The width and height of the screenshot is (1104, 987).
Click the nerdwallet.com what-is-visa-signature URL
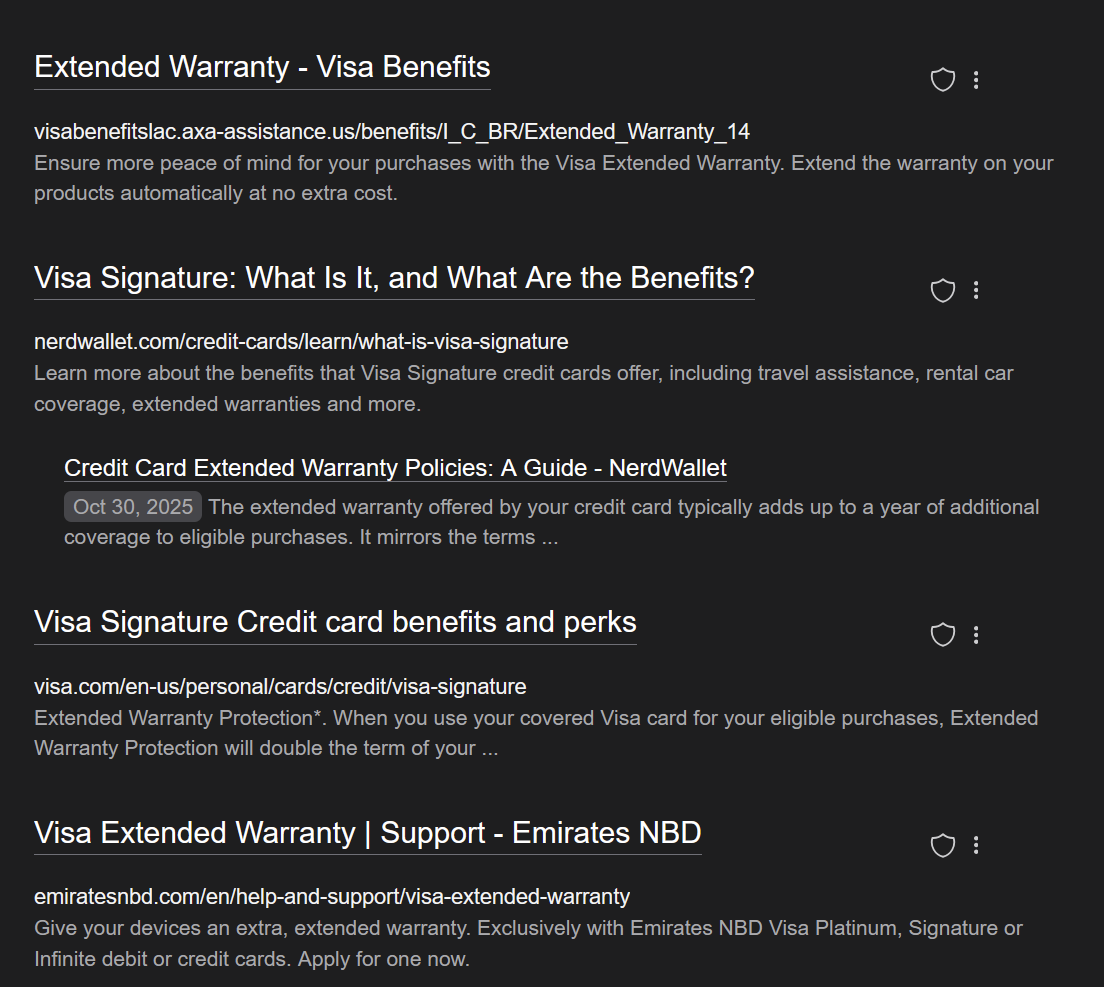(x=301, y=342)
